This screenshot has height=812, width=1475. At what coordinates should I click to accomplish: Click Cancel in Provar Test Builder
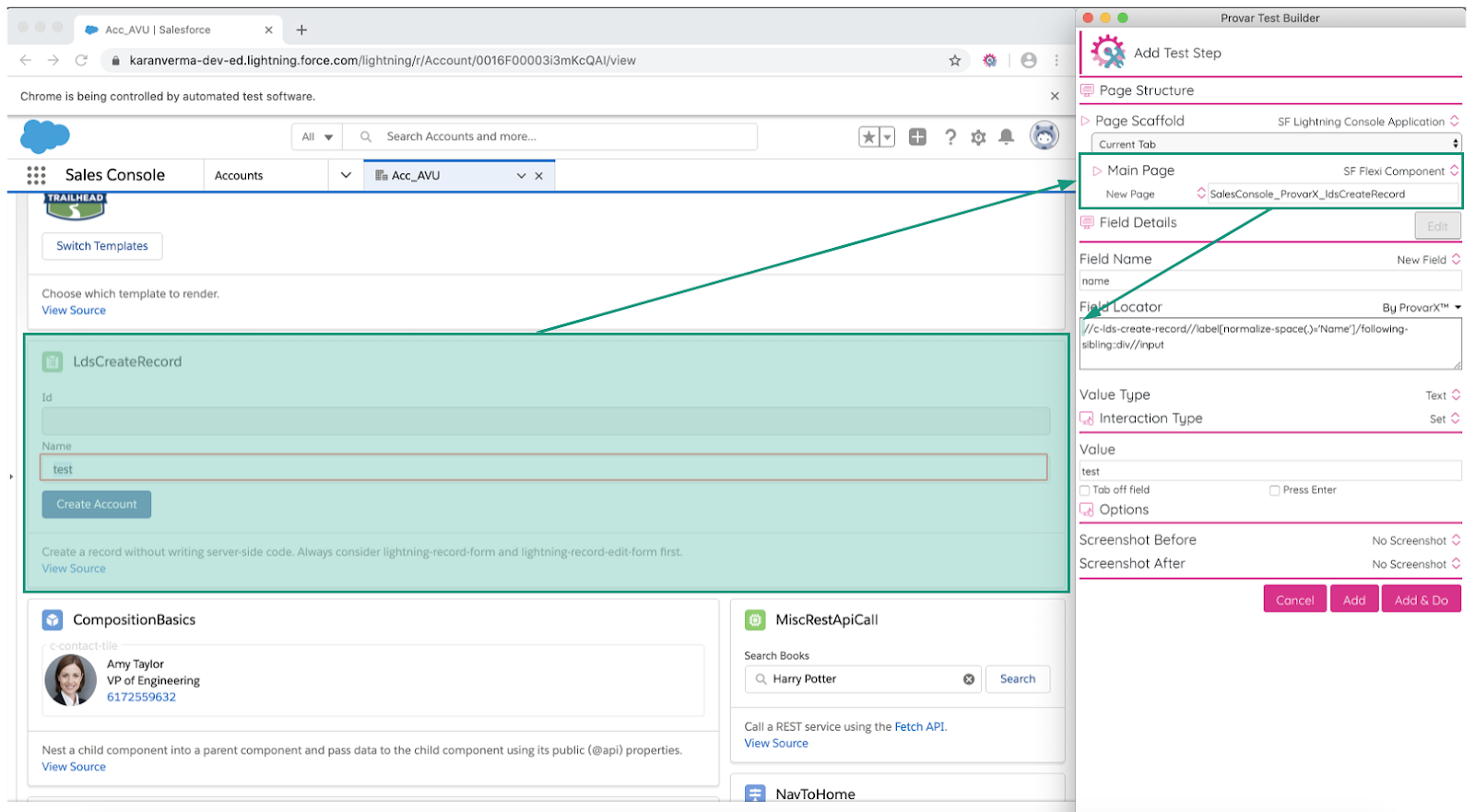pos(1294,599)
